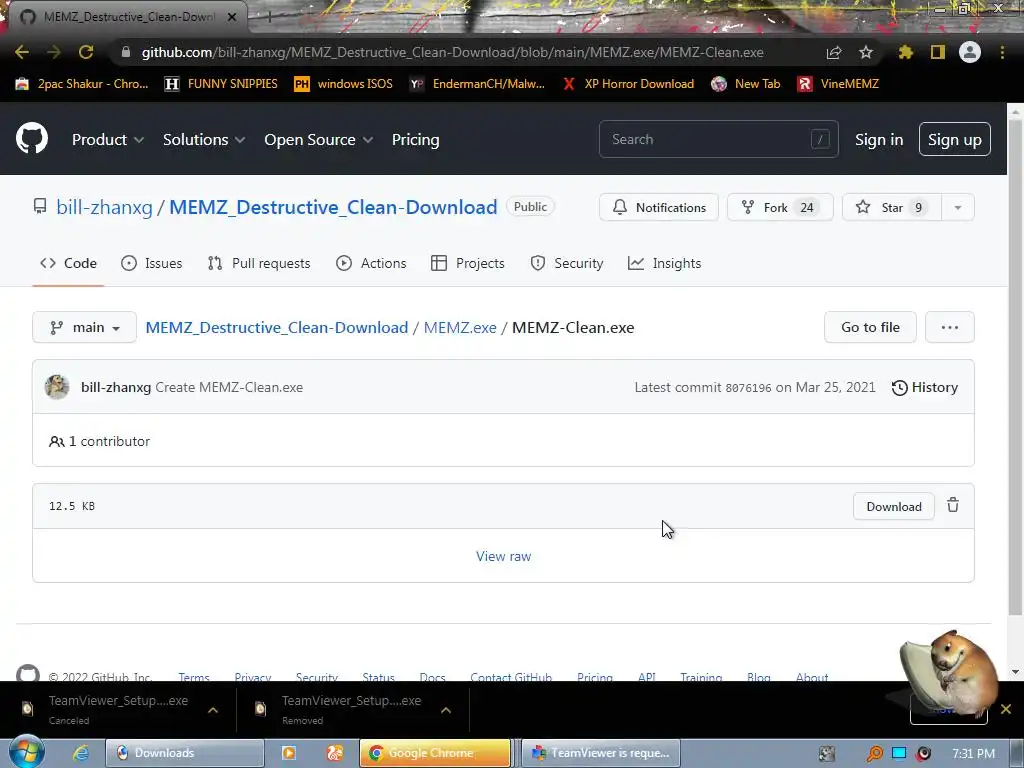Screen dimensions: 1024x768
Task: Open the Issues tab
Action: [152, 263]
